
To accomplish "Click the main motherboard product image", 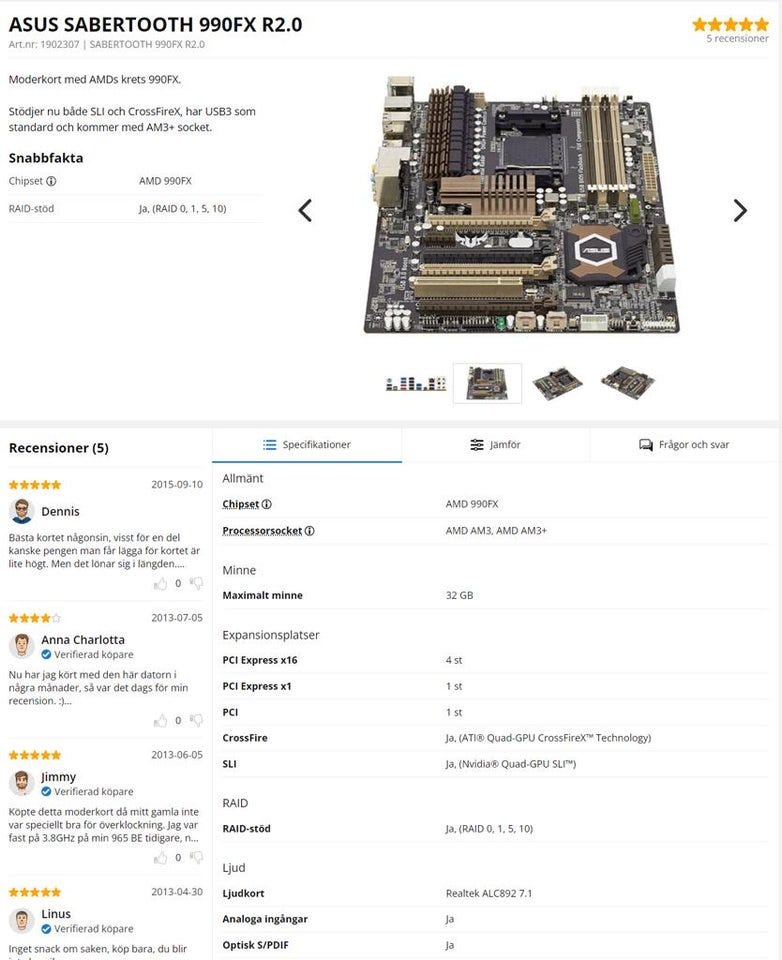I will click(522, 205).
